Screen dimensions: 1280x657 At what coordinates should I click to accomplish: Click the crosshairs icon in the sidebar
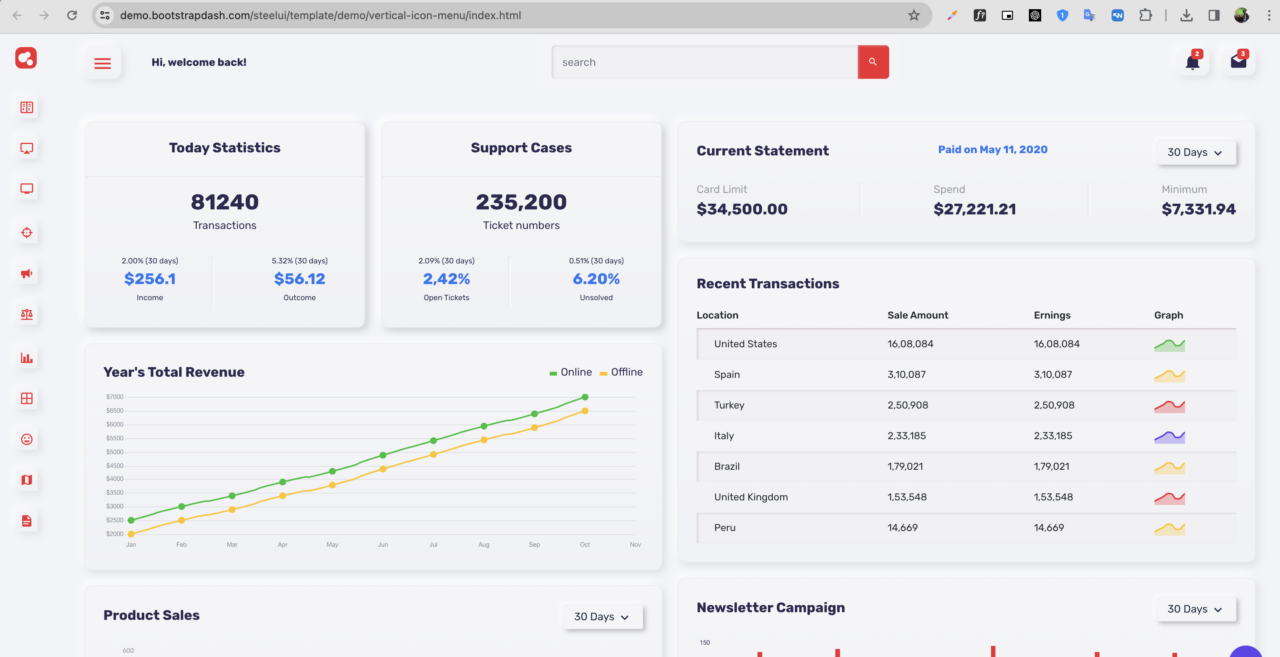pos(27,232)
